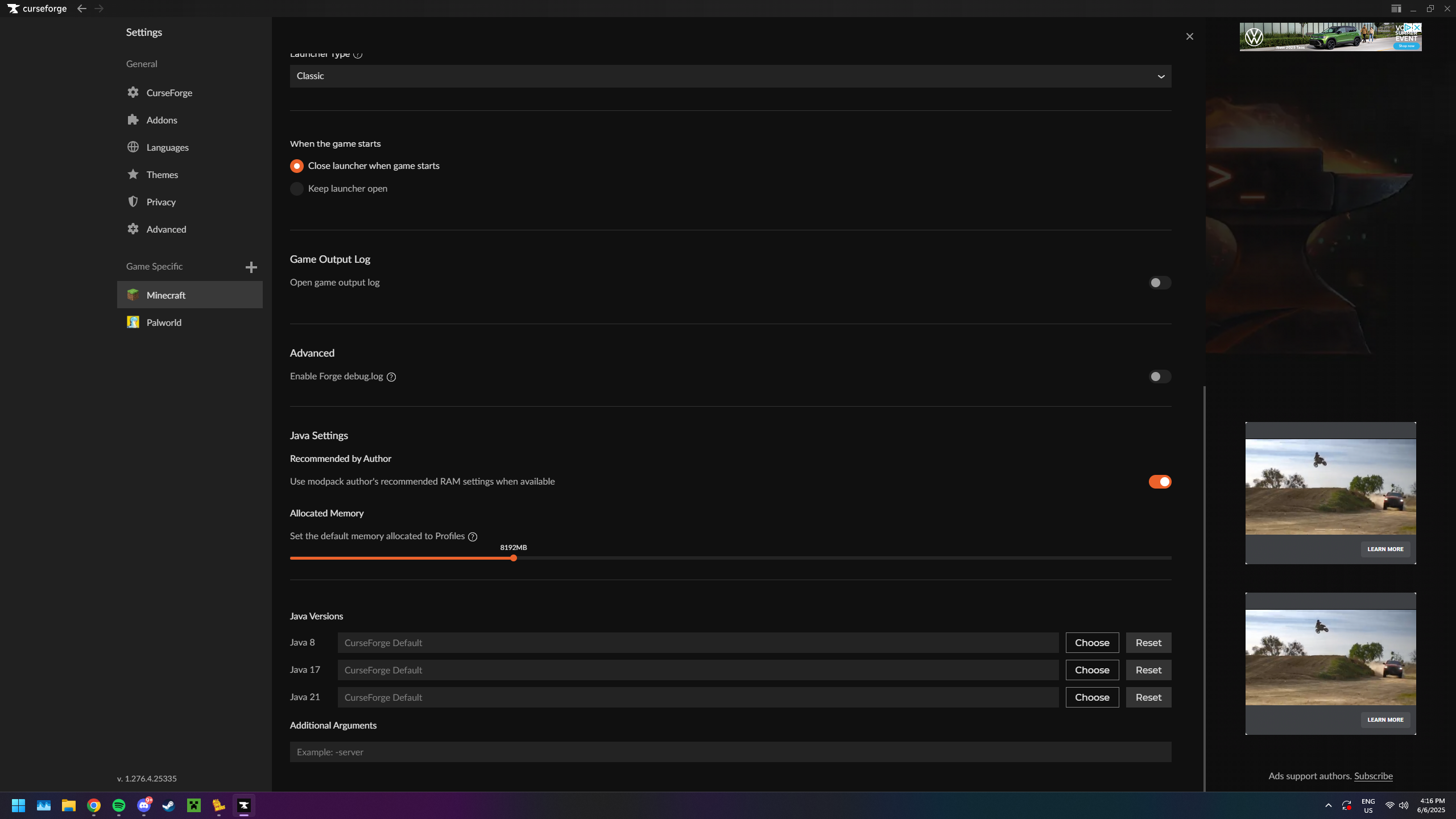This screenshot has height=819, width=1456.
Task: Click the allocated memory slider handle
Action: 514,559
